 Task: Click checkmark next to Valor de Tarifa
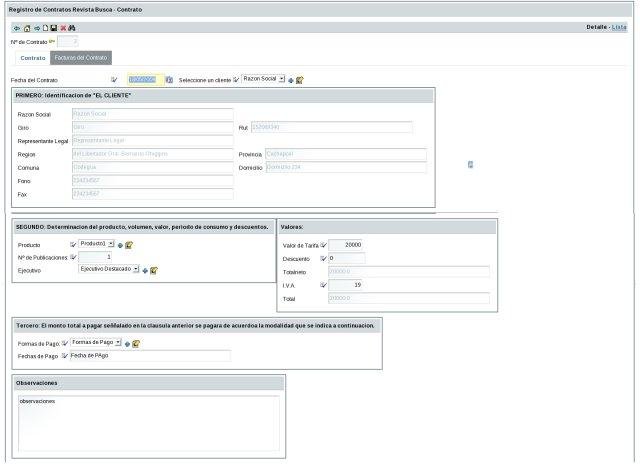point(323,245)
